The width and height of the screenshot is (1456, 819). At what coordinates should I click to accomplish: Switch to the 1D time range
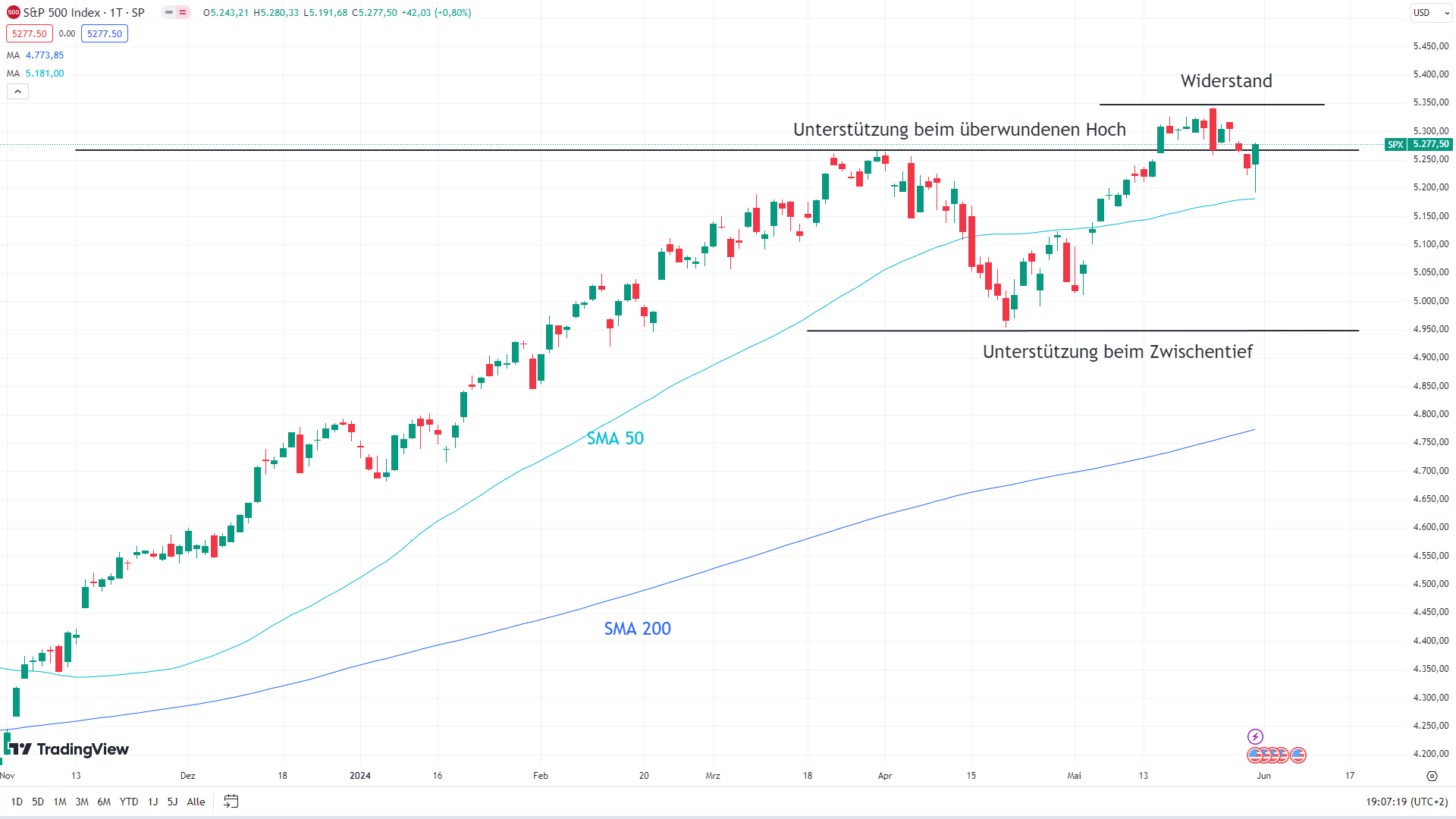point(17,802)
